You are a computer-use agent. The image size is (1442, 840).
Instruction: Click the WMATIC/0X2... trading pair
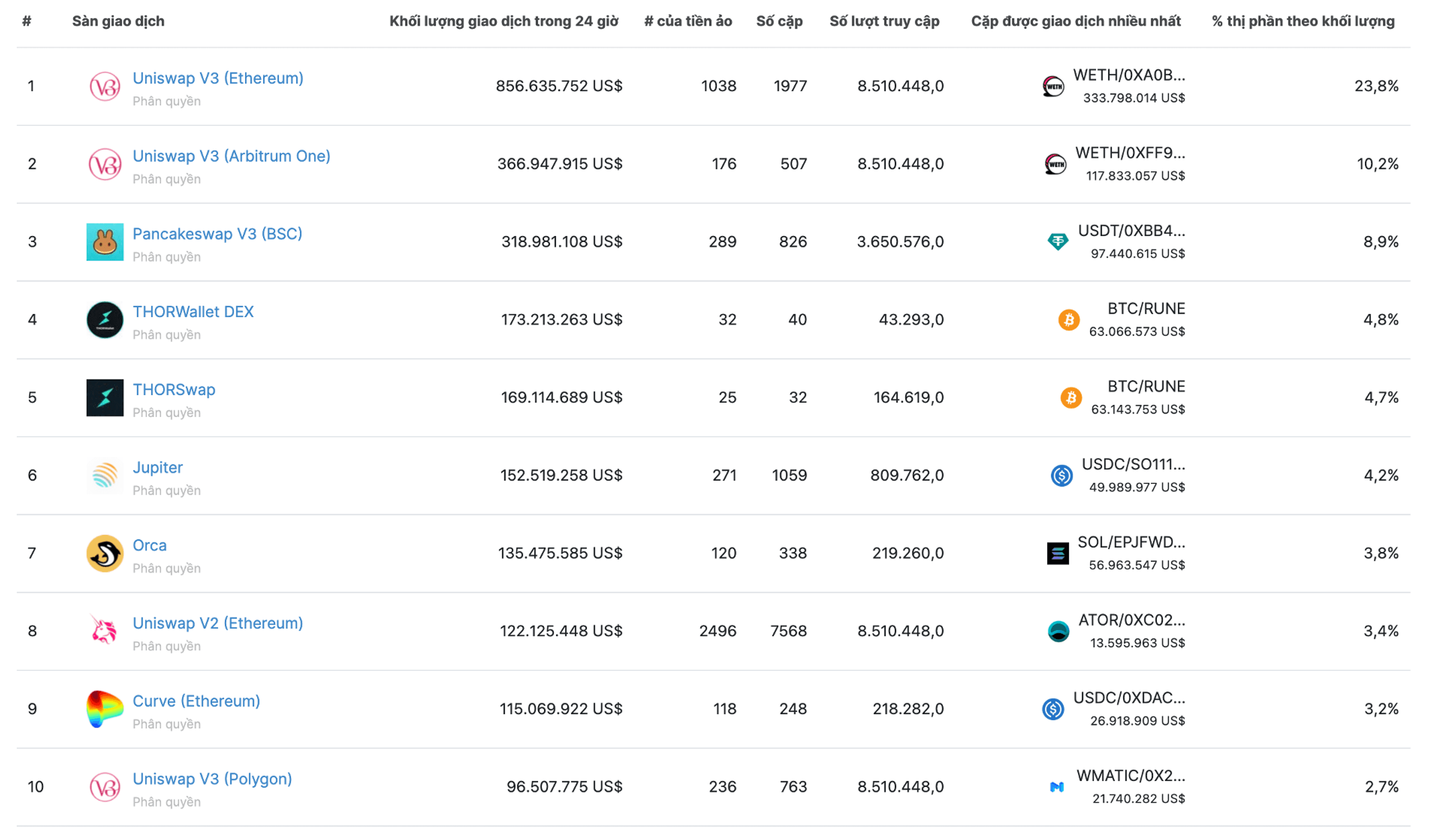click(1132, 776)
